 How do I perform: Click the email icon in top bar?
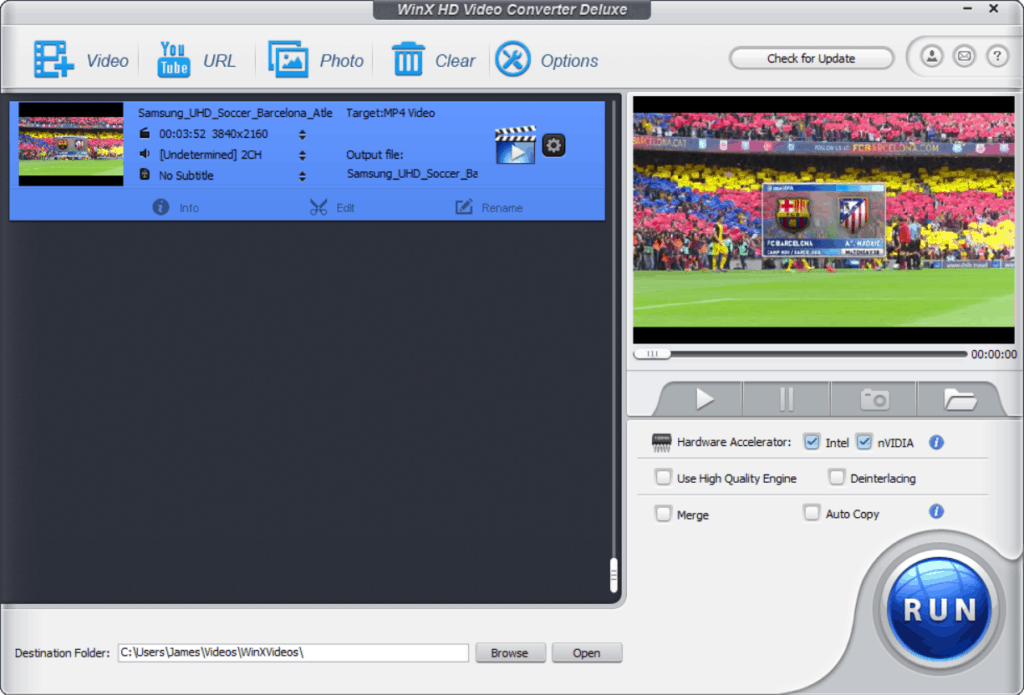[x=964, y=57]
